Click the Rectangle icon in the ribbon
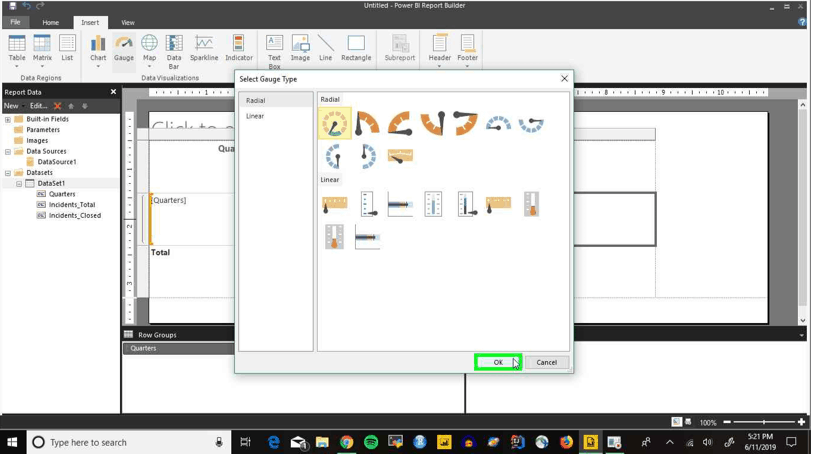This screenshot has height=455, width=813. pyautogui.click(x=356, y=49)
